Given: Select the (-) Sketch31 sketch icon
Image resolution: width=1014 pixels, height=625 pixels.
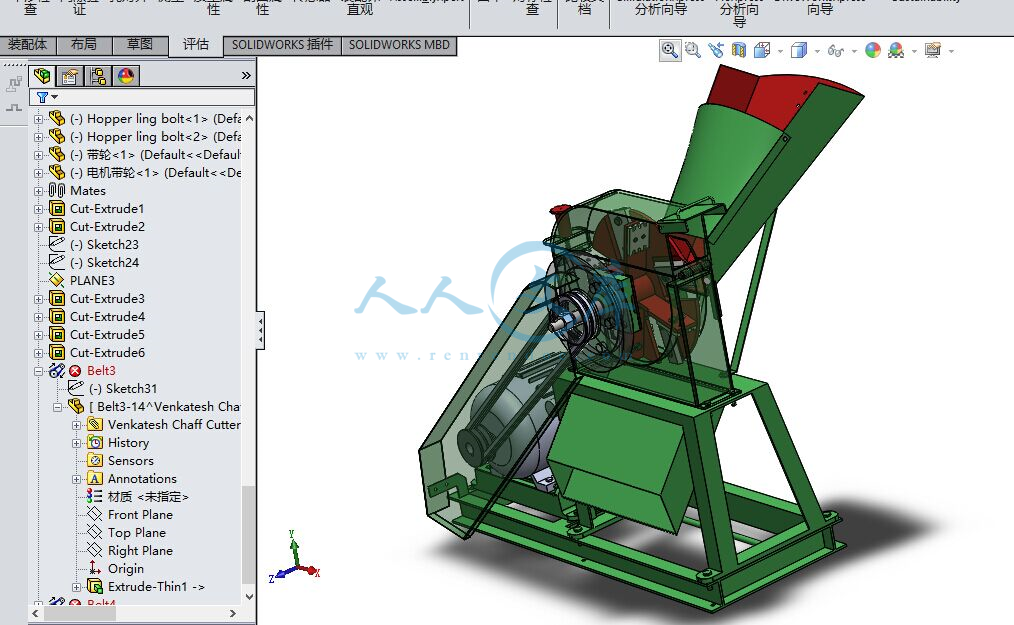Looking at the screenshot, I should coord(76,388).
